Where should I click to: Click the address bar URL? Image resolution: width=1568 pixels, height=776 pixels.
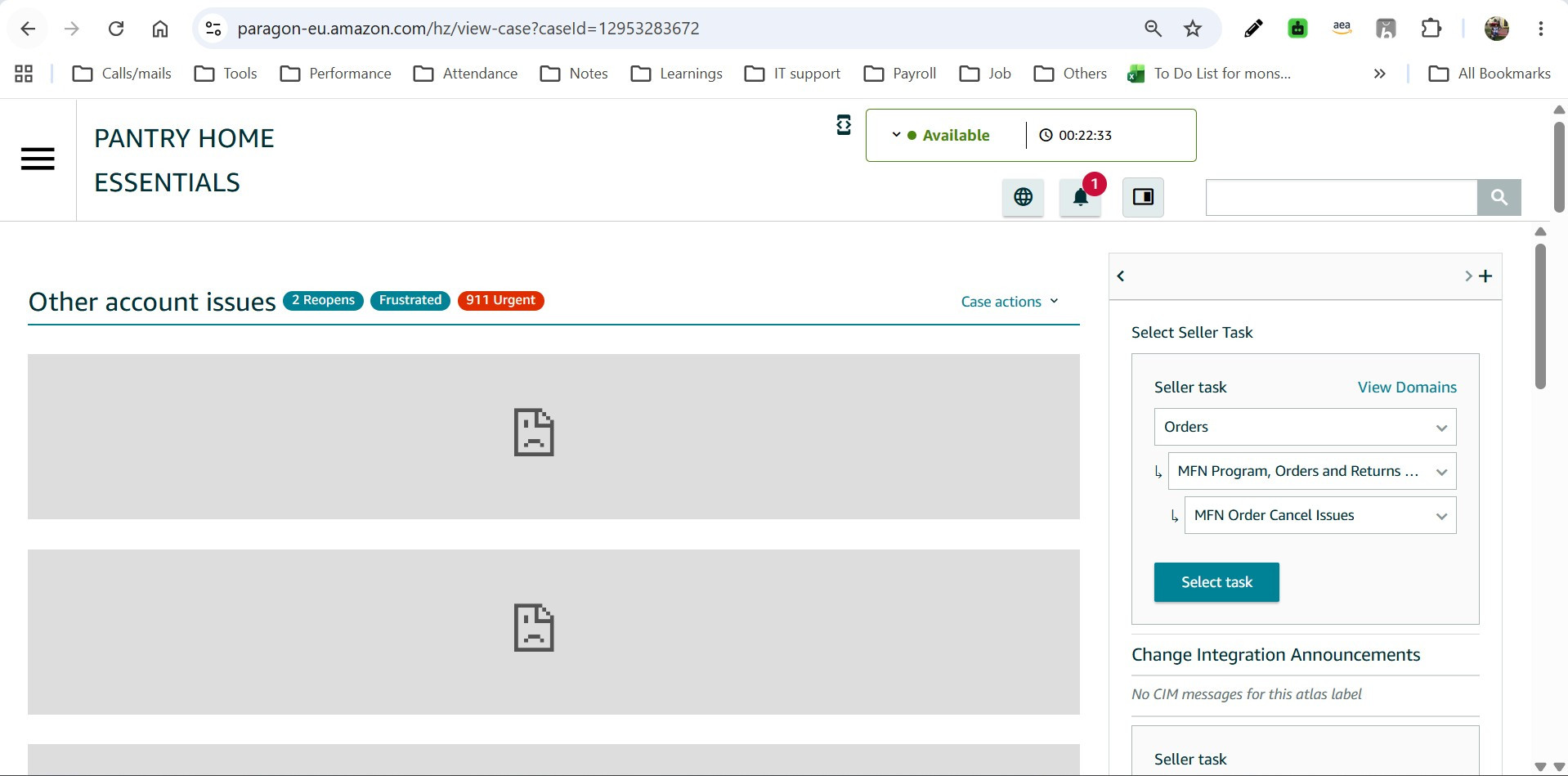point(468,29)
